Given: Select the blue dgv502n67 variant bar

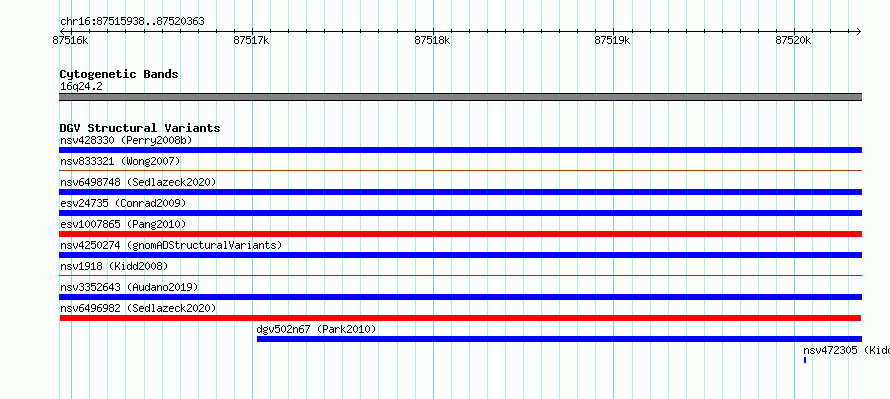Looking at the screenshot, I should click(559, 339).
